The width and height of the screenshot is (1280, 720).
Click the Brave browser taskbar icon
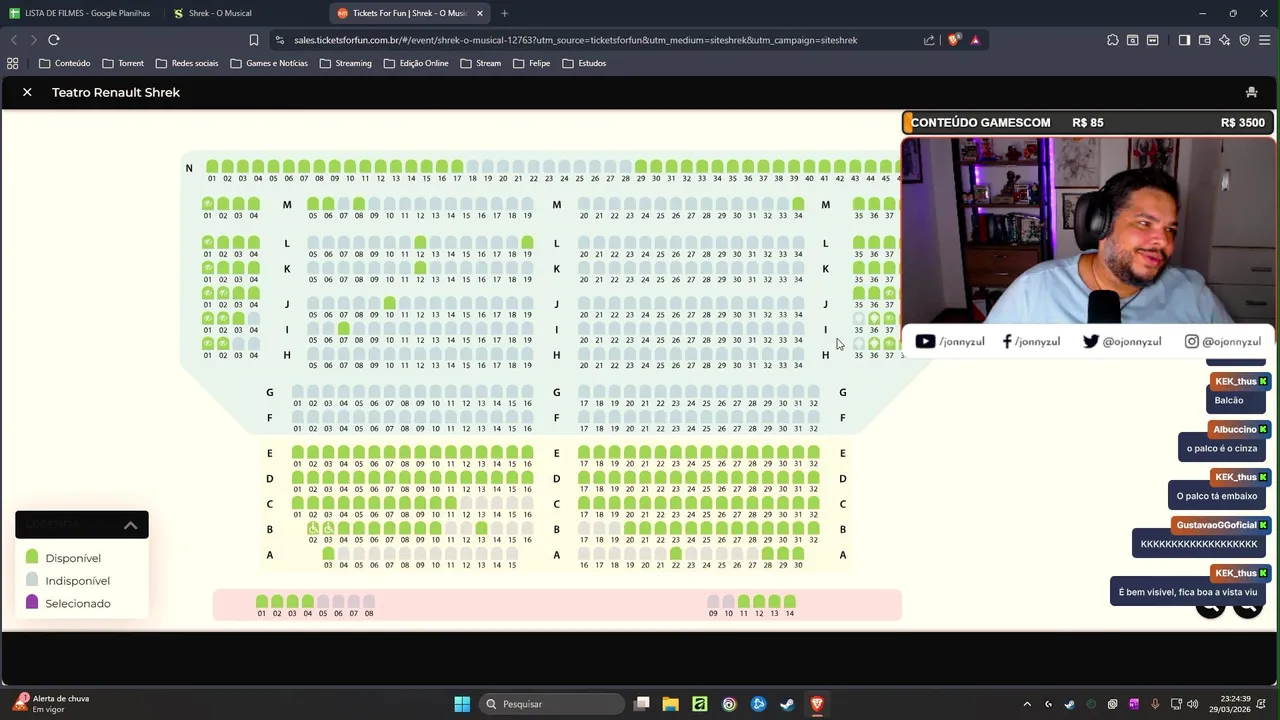pyautogui.click(x=817, y=704)
